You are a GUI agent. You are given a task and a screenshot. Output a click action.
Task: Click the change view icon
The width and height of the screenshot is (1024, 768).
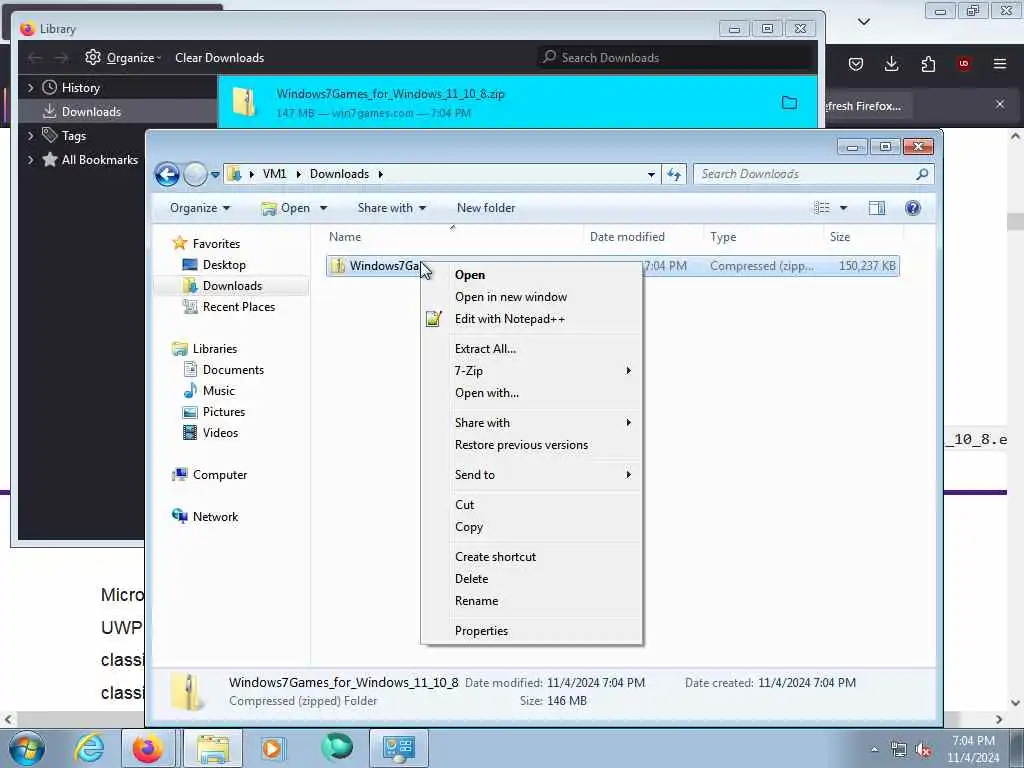point(822,208)
